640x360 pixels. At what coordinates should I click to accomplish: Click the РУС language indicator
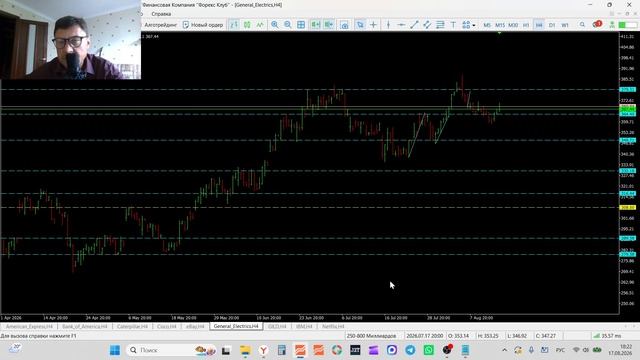pyautogui.click(x=560, y=350)
